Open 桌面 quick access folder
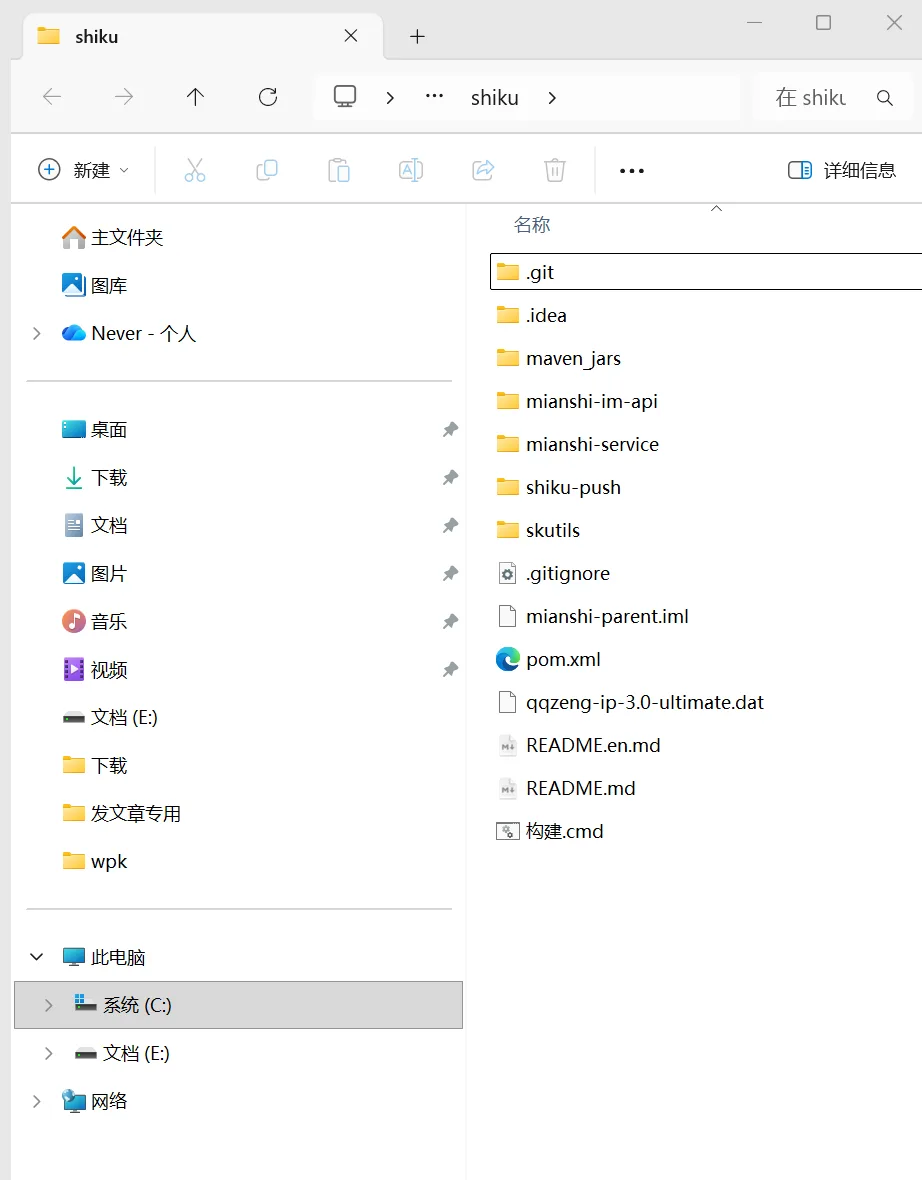 (x=94, y=430)
